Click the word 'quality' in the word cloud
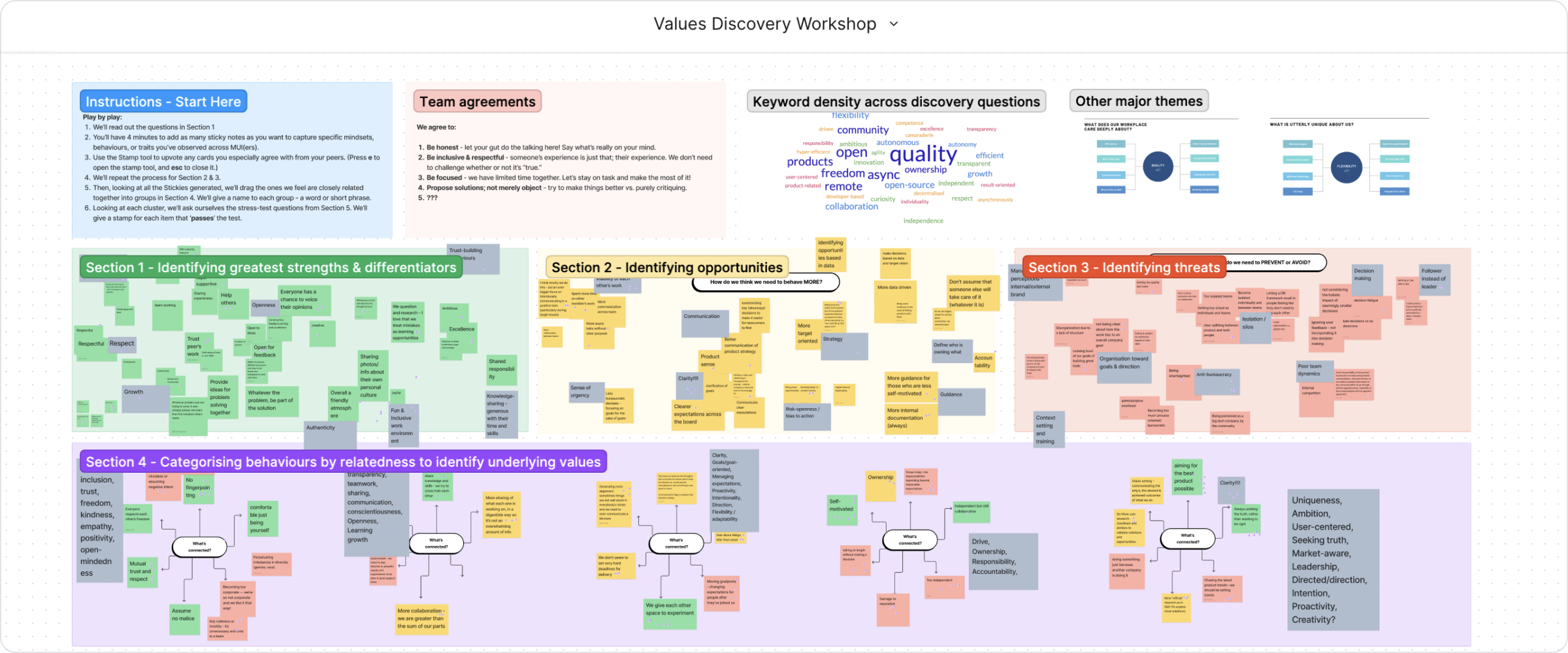 923,154
